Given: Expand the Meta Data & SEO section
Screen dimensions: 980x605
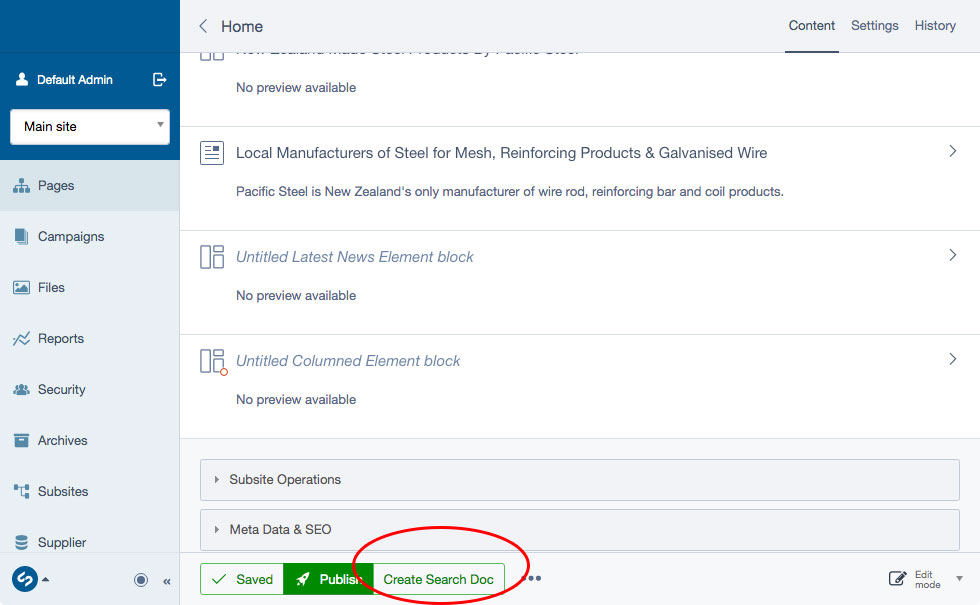Looking at the screenshot, I should coord(579,530).
